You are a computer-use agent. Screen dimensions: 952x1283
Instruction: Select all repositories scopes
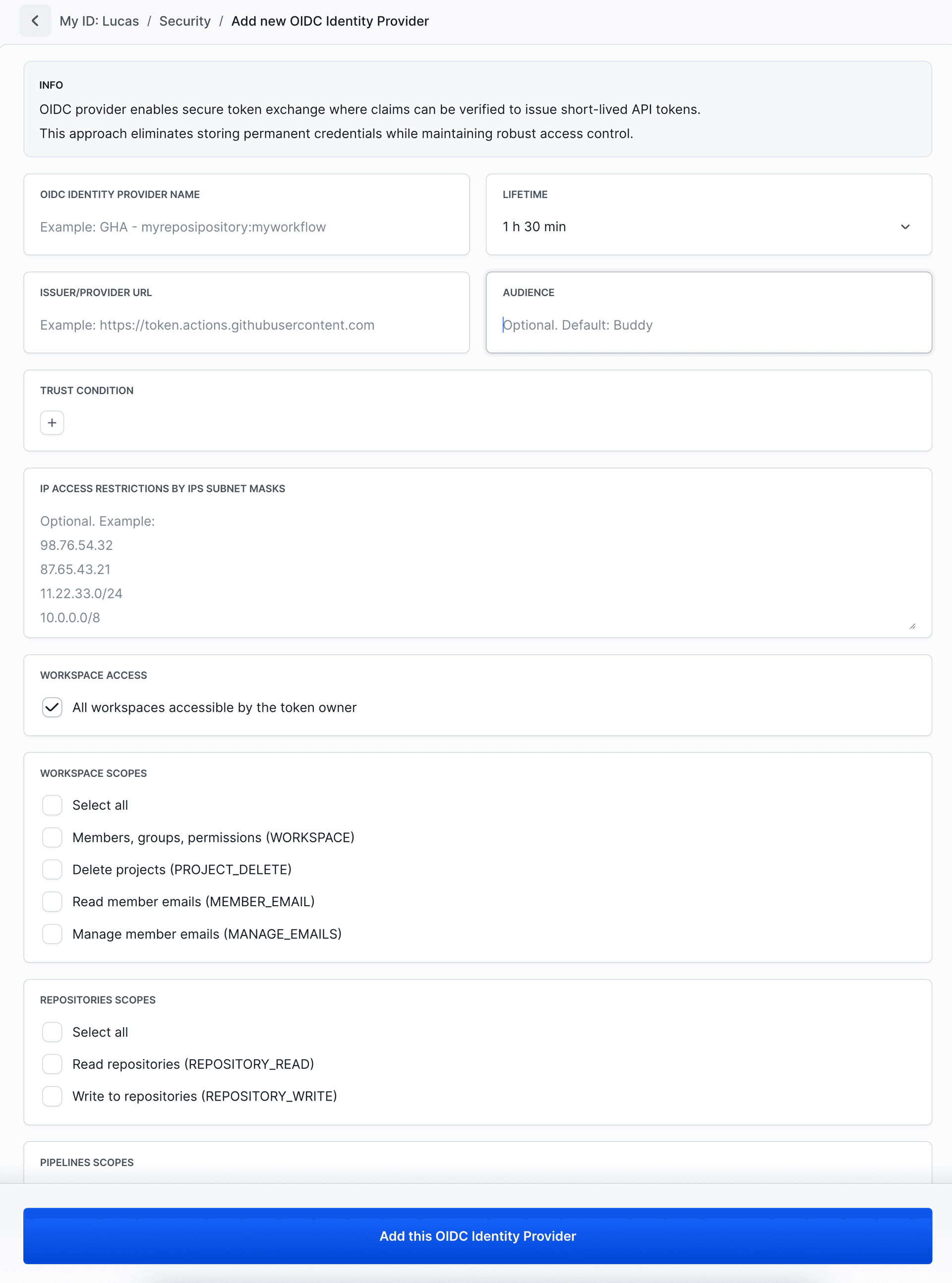(x=52, y=1032)
